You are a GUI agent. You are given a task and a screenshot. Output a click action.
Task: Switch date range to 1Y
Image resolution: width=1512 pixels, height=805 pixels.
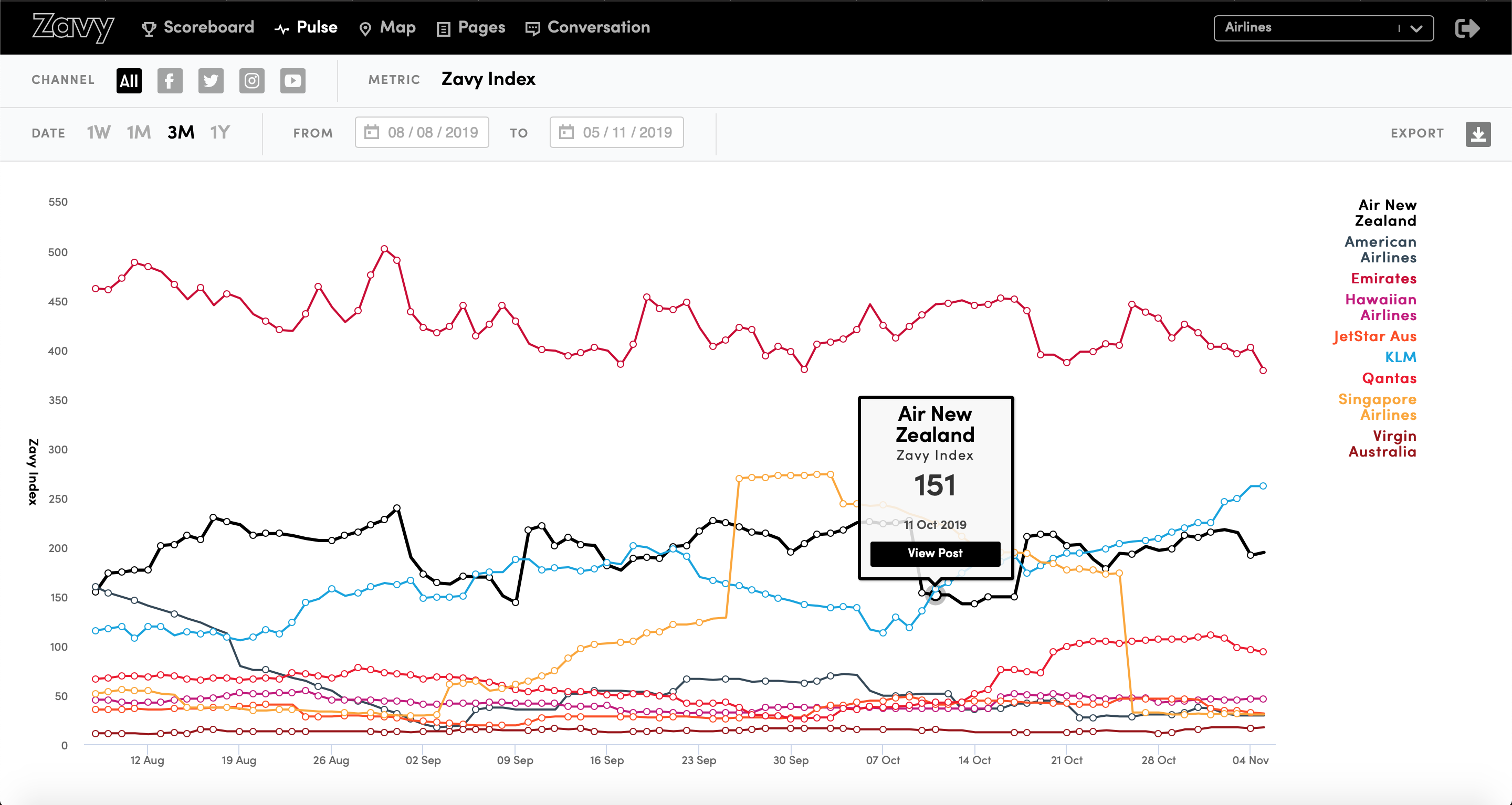220,133
